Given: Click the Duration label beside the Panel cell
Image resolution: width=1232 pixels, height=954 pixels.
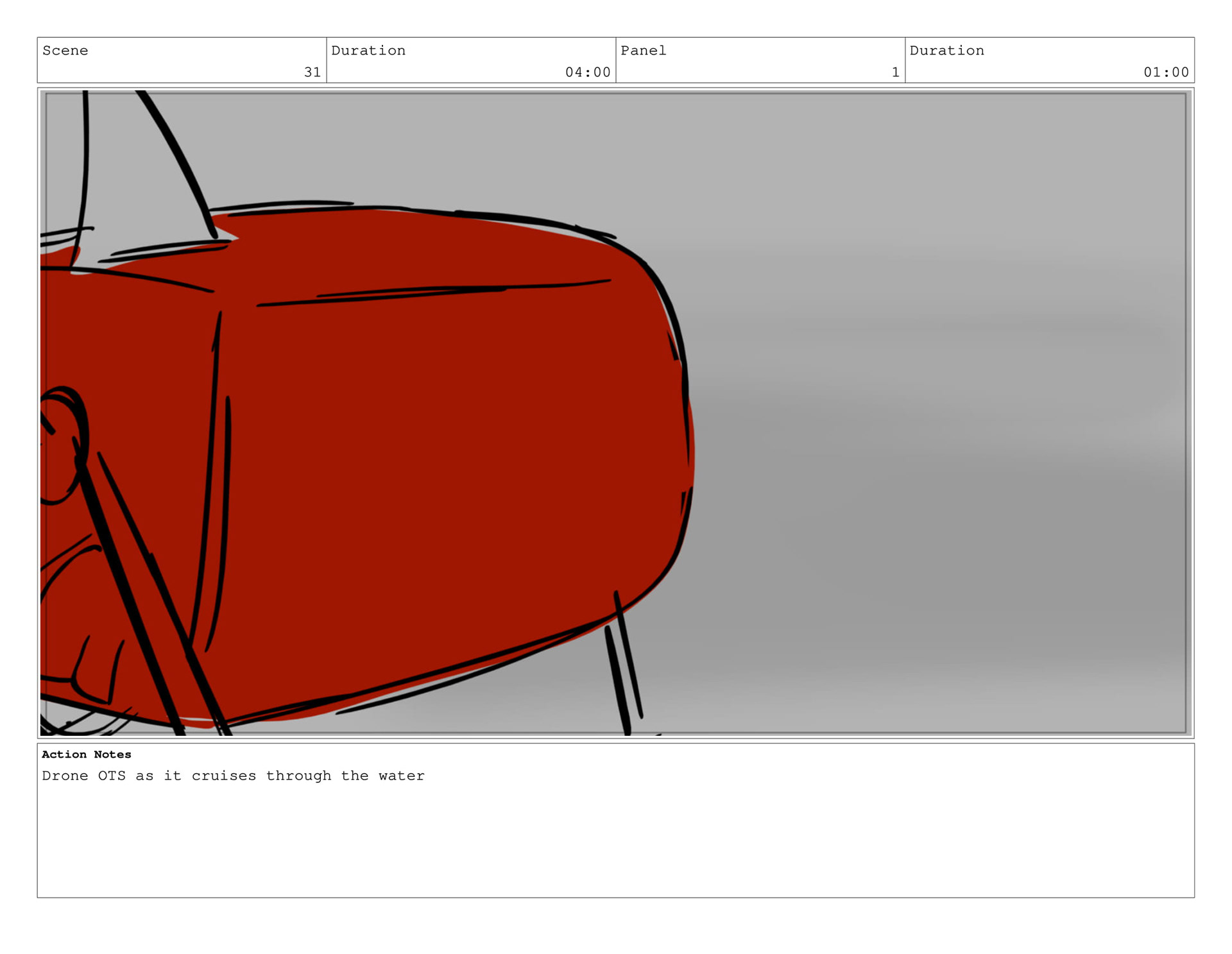Looking at the screenshot, I should point(946,51).
